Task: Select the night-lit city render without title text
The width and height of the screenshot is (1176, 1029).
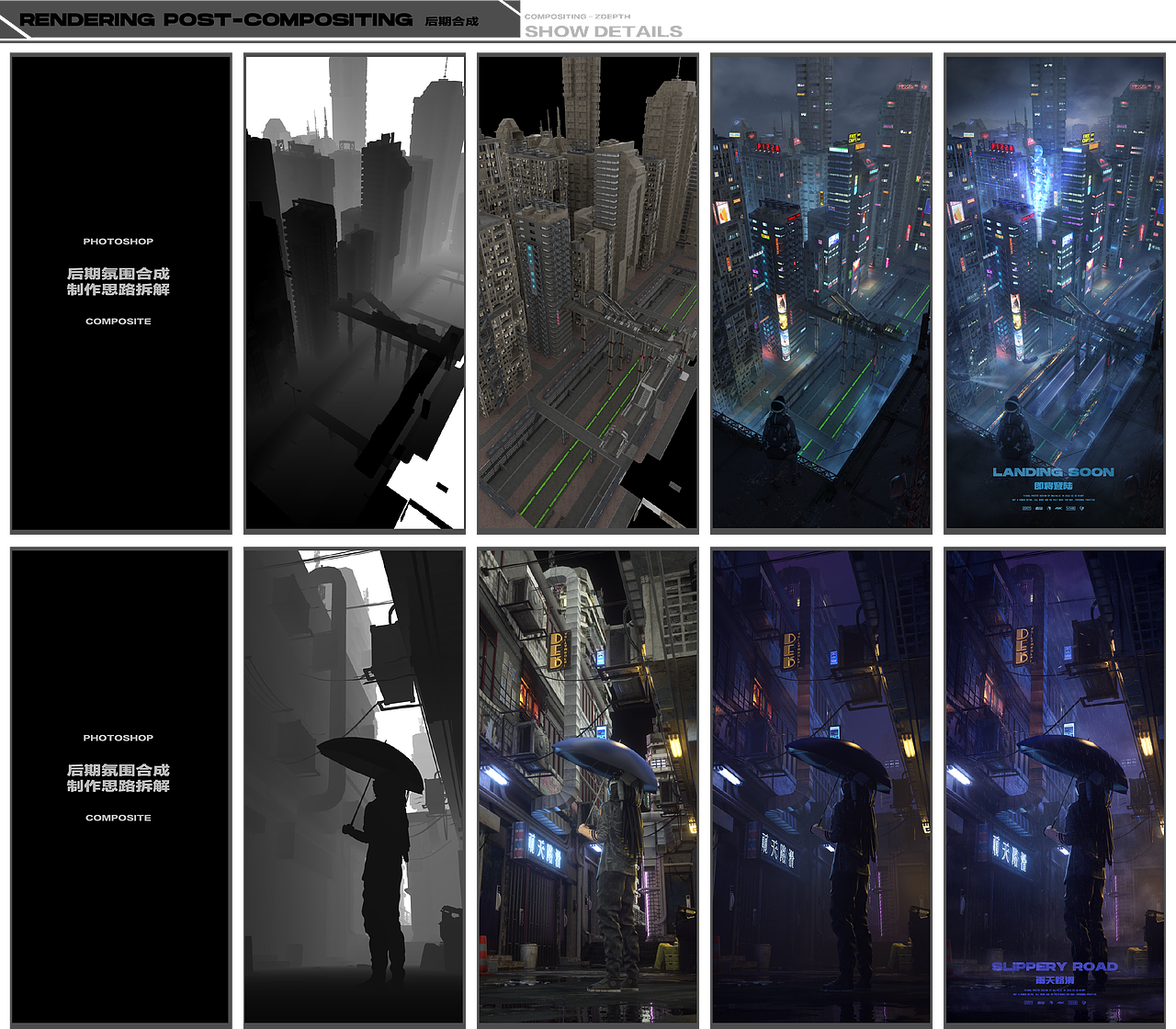Action: pos(821,293)
